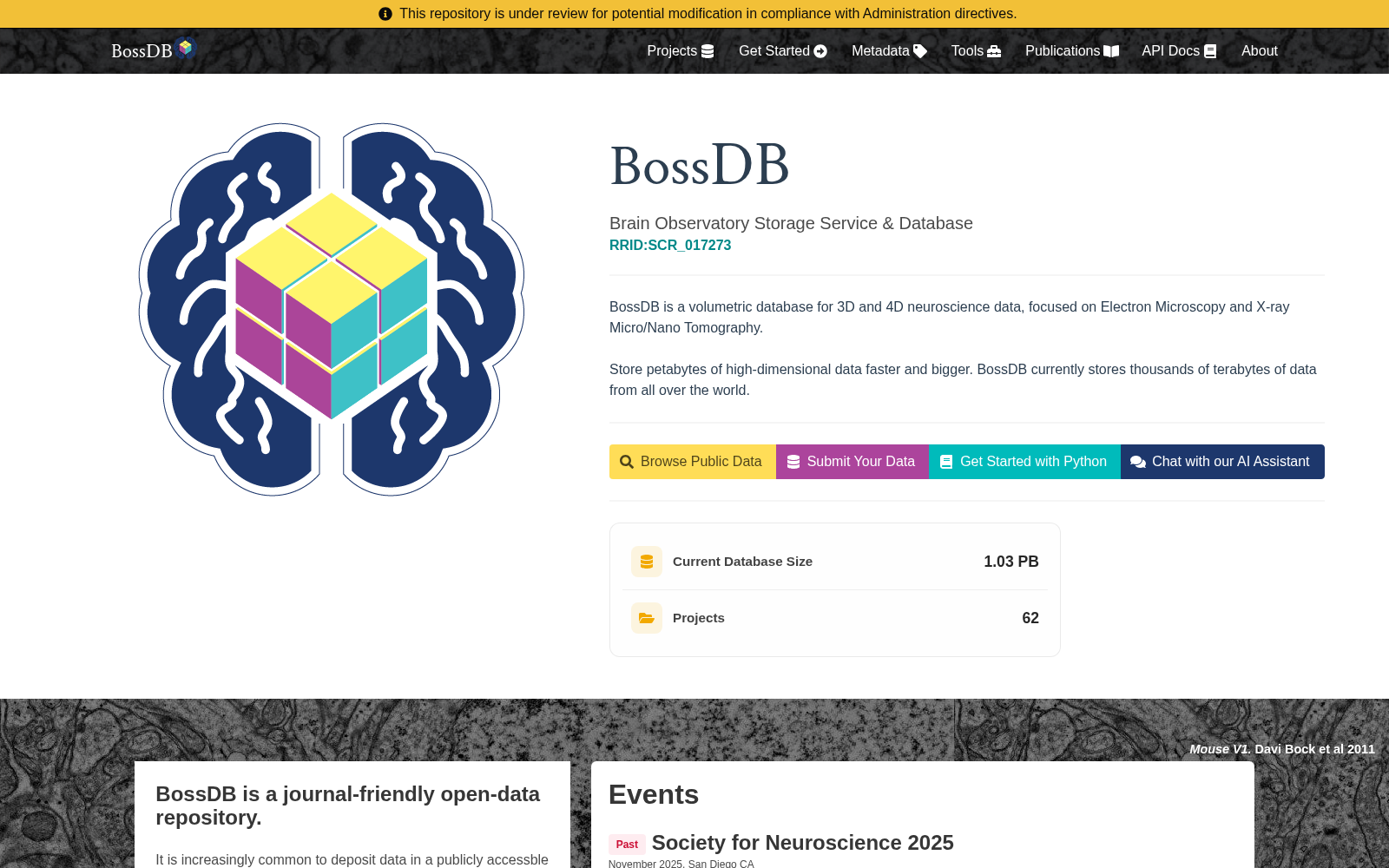Click the open book icon beside Publications
This screenshot has width=1389, height=868.
[1111, 51]
